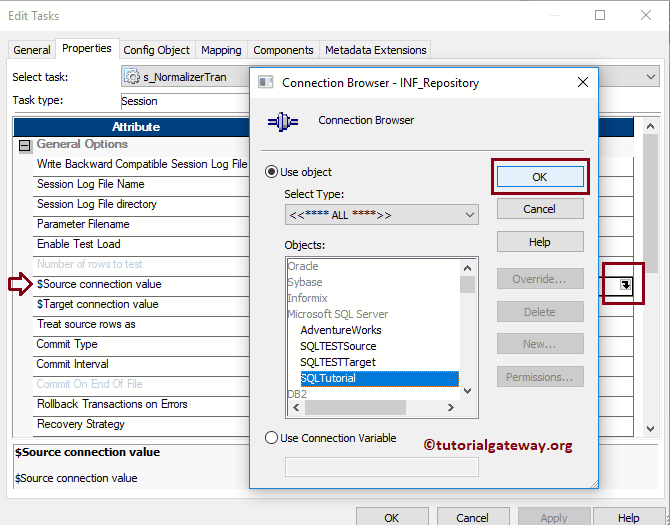Click Help in Edit Tasks window
Screen dimensions: 670x525
click(x=629, y=517)
